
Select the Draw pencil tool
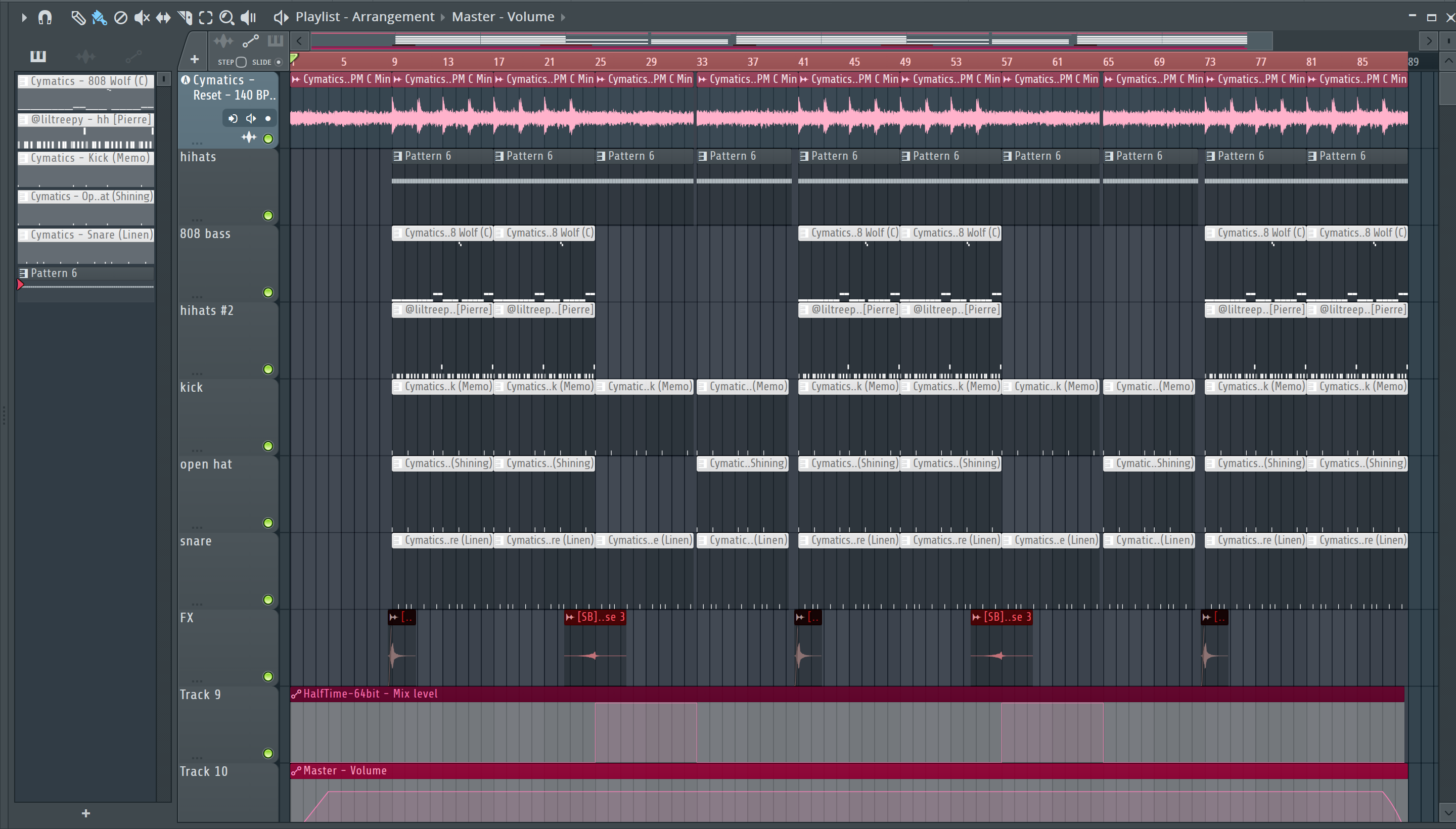(78, 17)
